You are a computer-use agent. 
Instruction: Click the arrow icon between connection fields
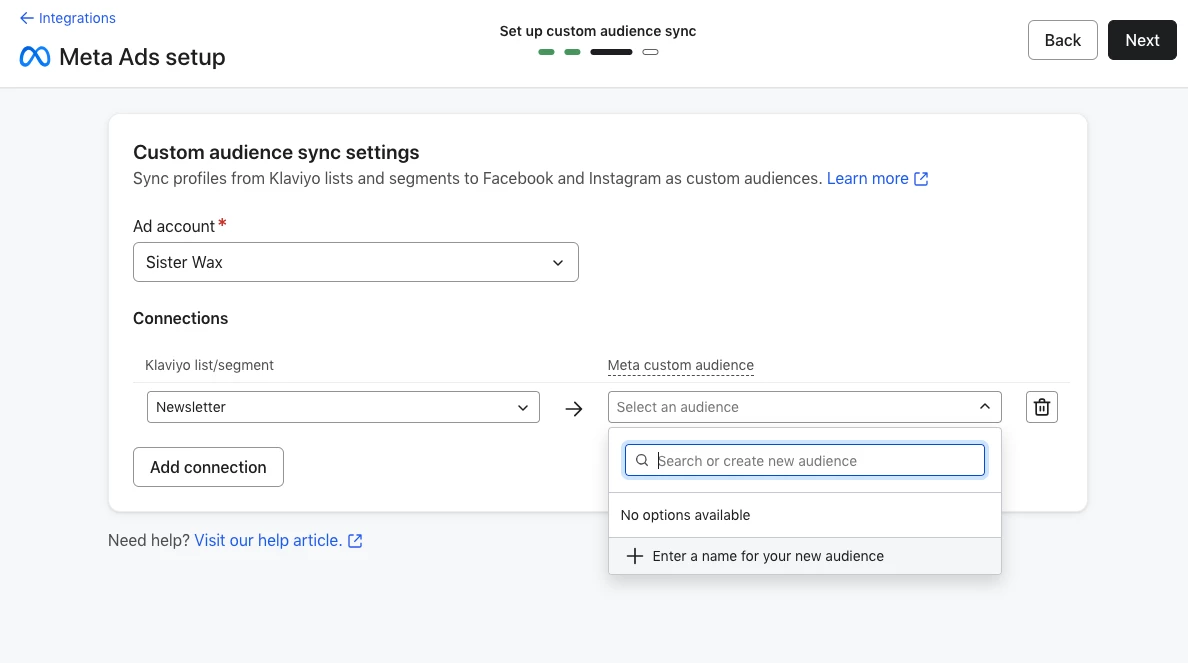(x=574, y=408)
